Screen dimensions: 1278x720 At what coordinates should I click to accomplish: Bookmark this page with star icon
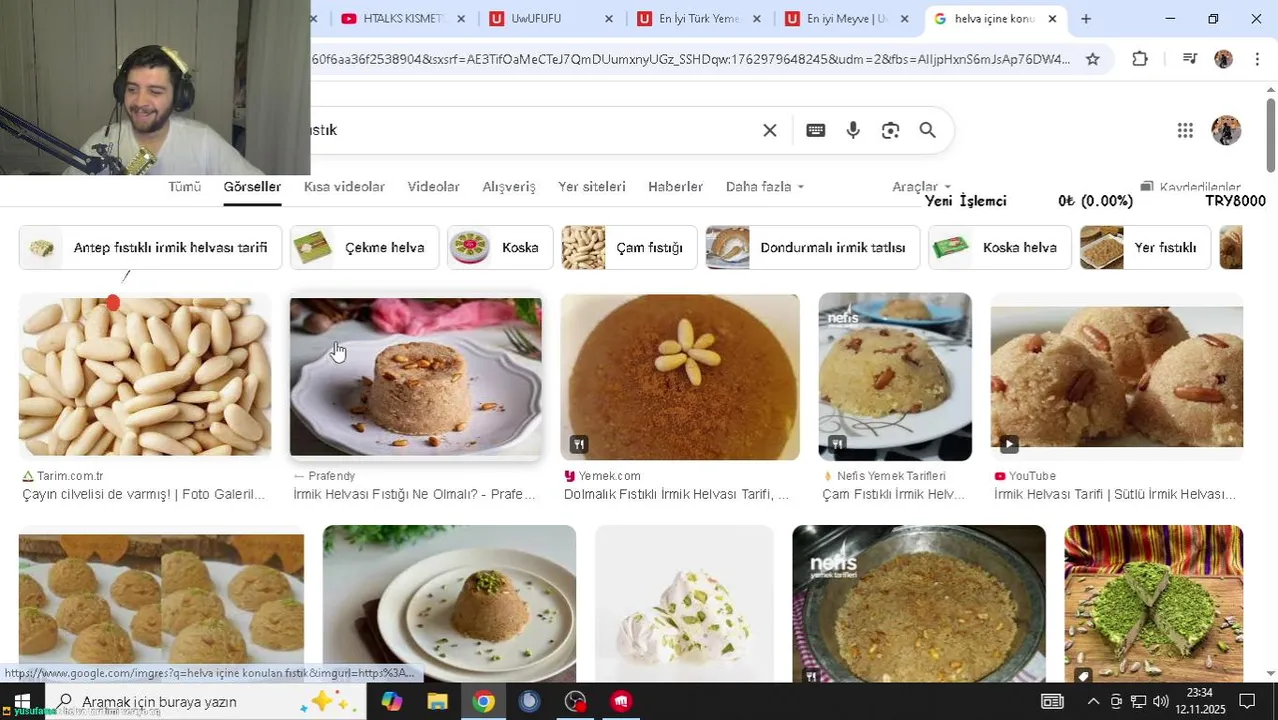(x=1093, y=59)
